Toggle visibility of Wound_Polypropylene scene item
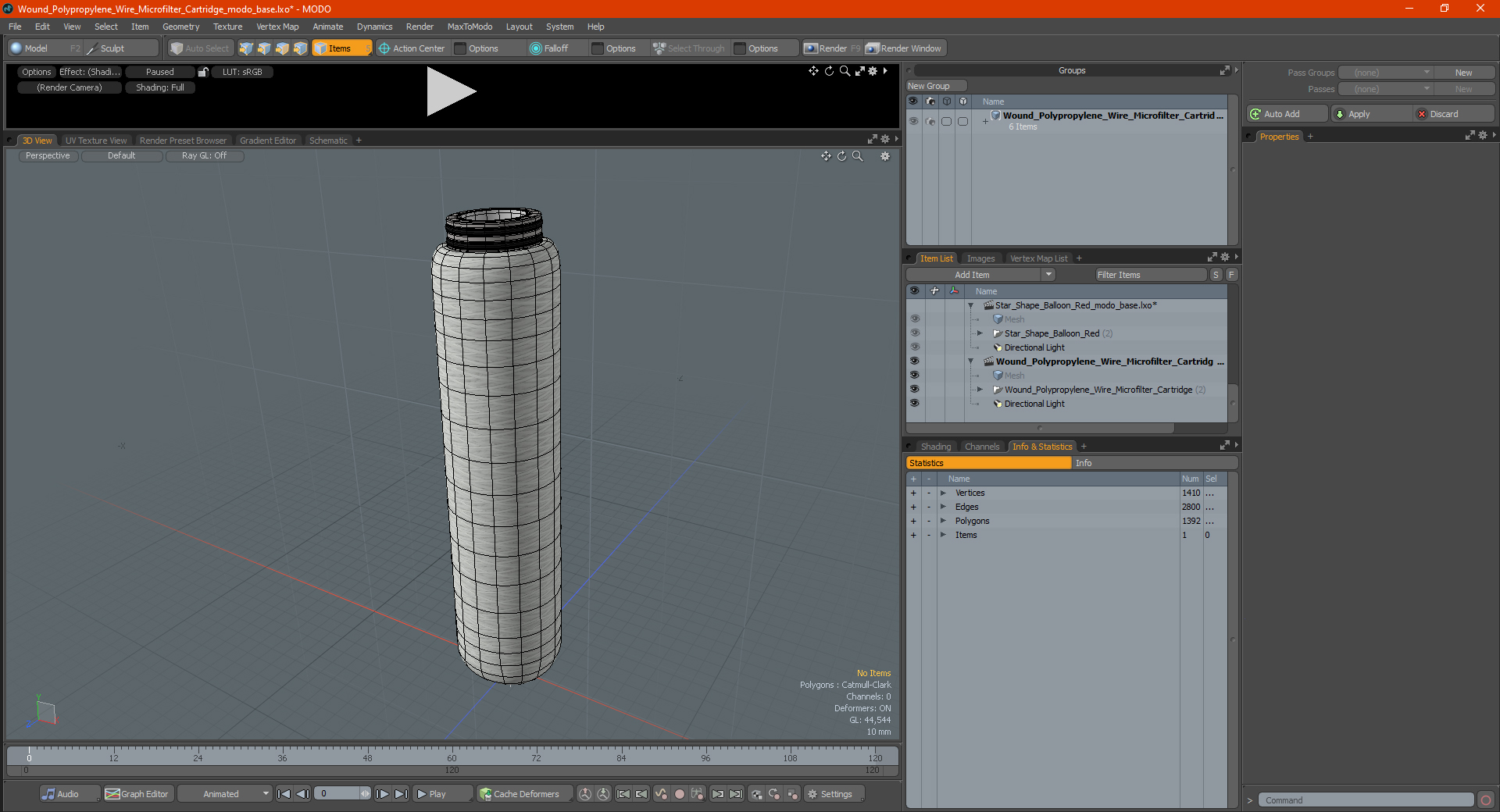The height and width of the screenshot is (812, 1500). pyautogui.click(x=914, y=361)
